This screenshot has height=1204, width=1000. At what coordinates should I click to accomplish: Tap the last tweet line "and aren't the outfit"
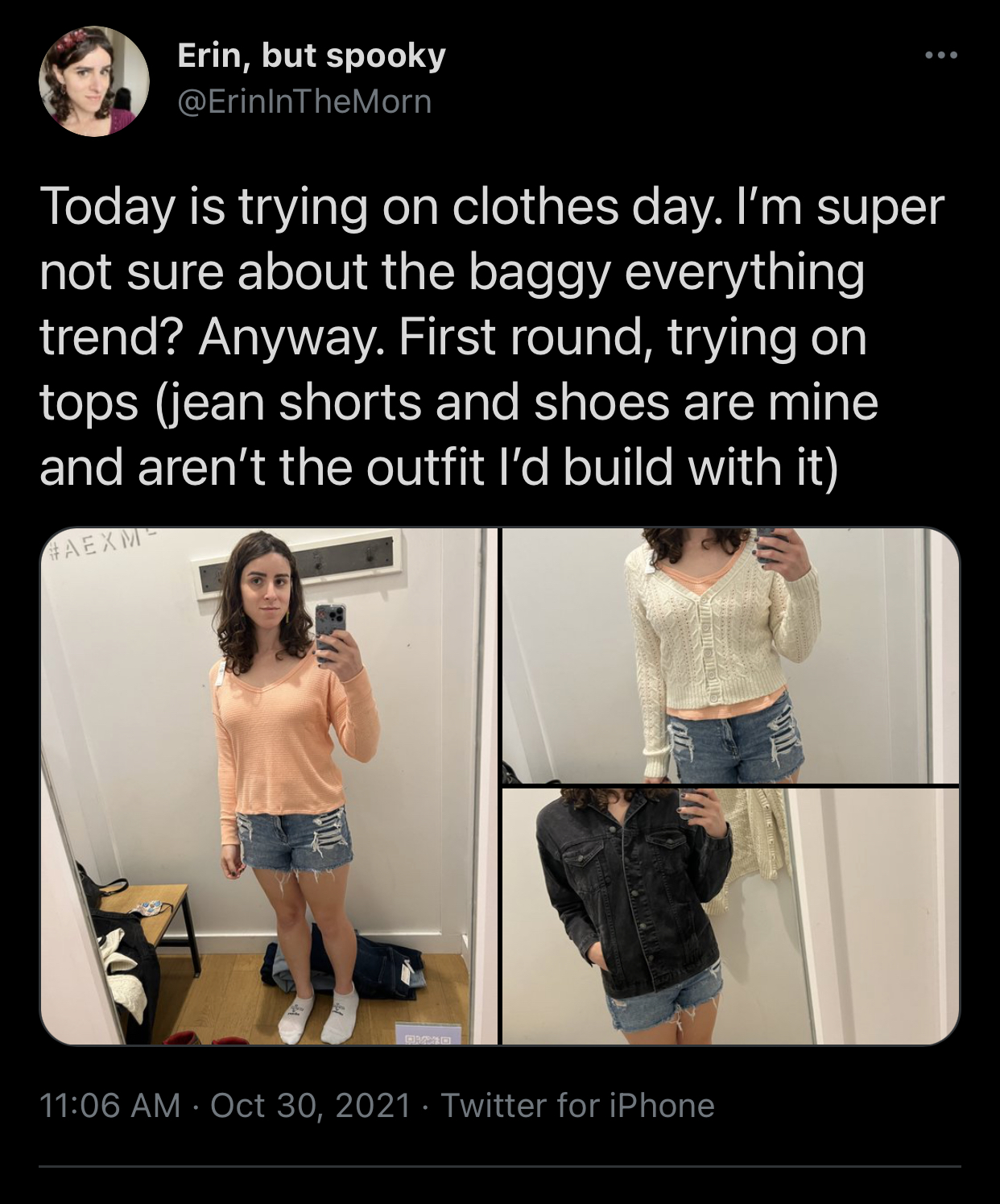[x=439, y=468]
